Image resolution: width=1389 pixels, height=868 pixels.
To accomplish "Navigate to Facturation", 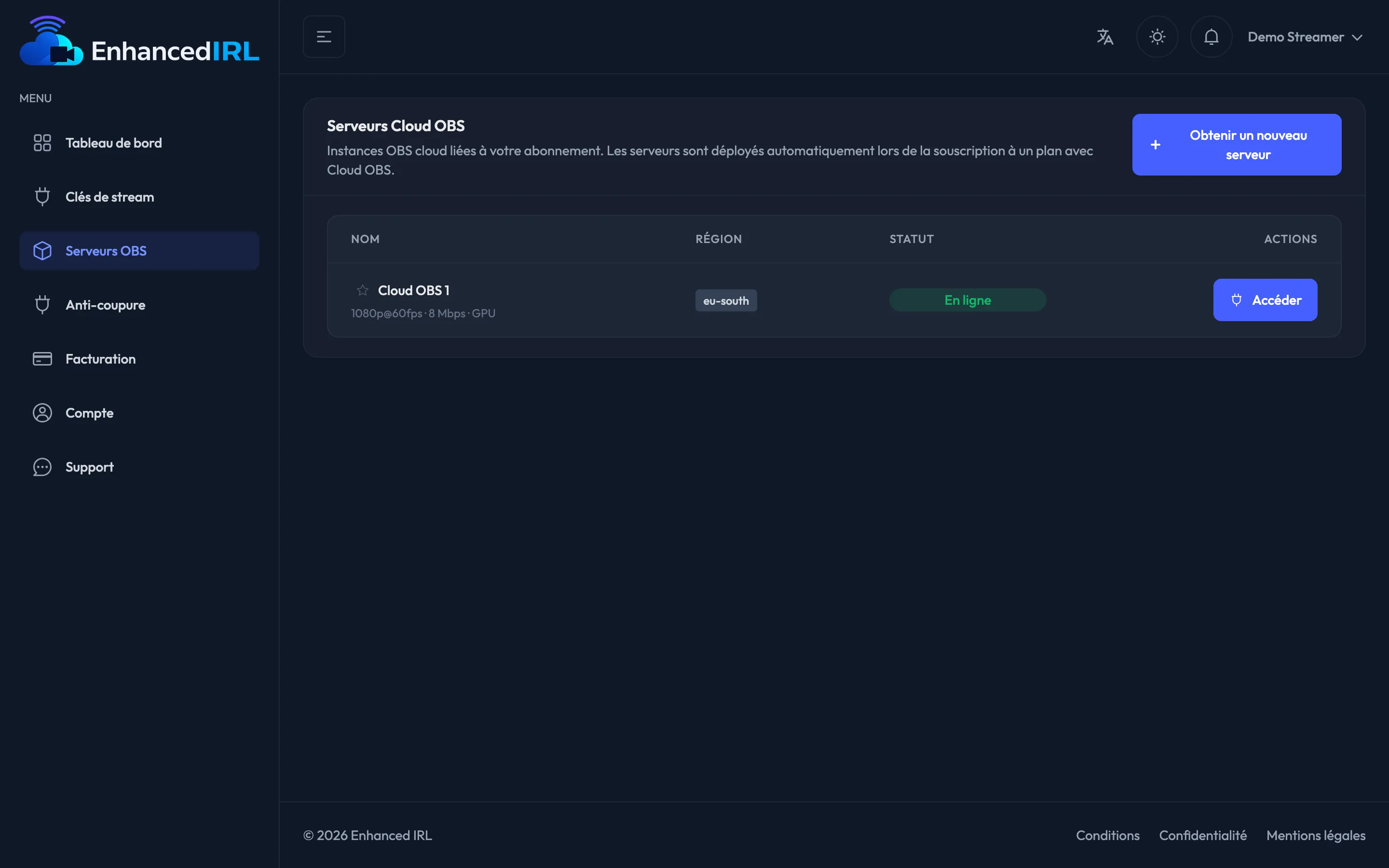I will click(x=139, y=359).
